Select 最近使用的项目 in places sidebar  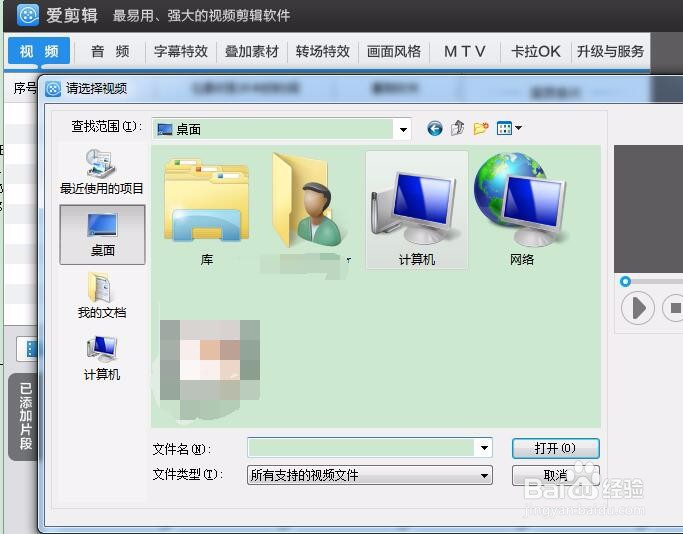click(101, 172)
